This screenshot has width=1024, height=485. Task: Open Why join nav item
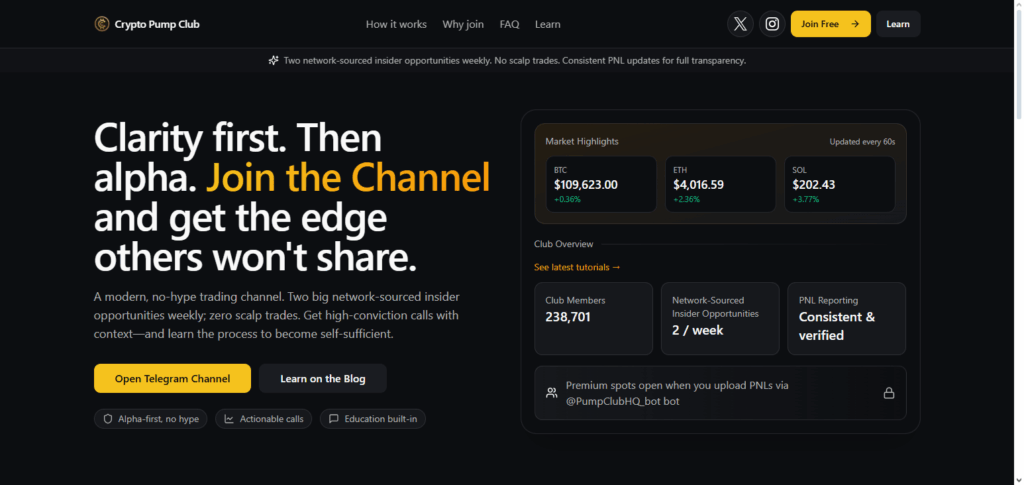tap(463, 24)
